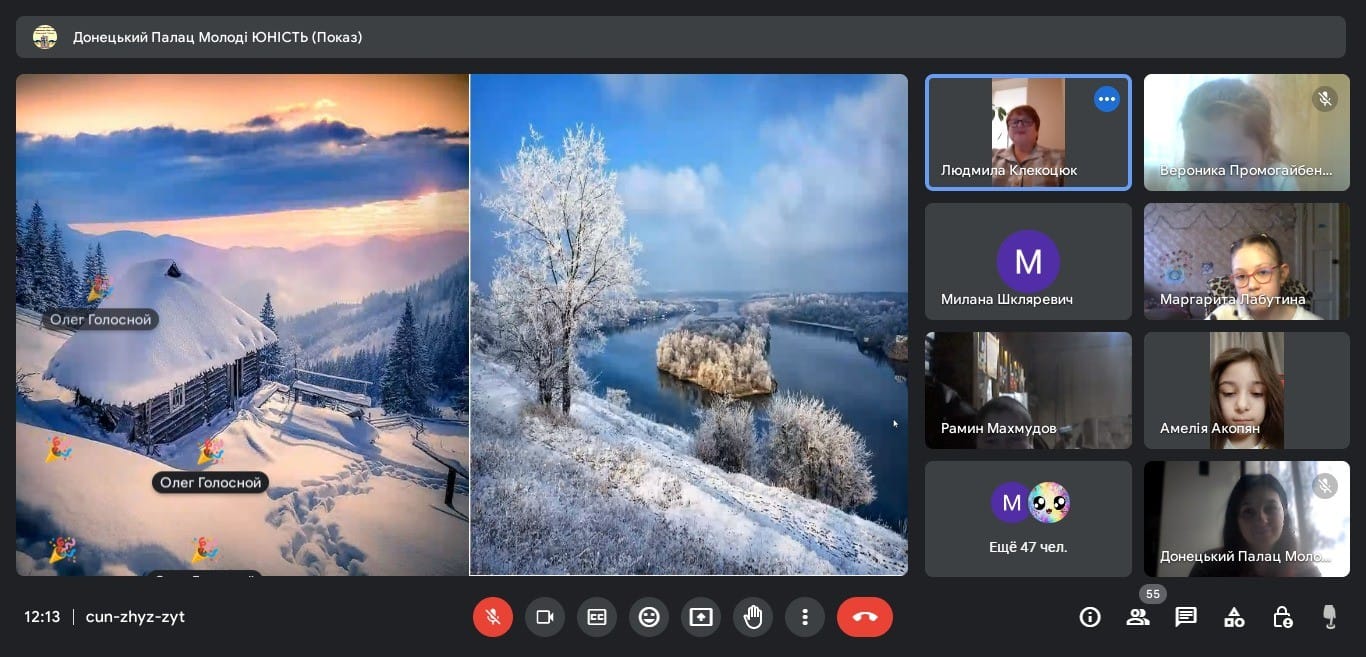Show the participants list with 55 badge

tap(1138, 617)
